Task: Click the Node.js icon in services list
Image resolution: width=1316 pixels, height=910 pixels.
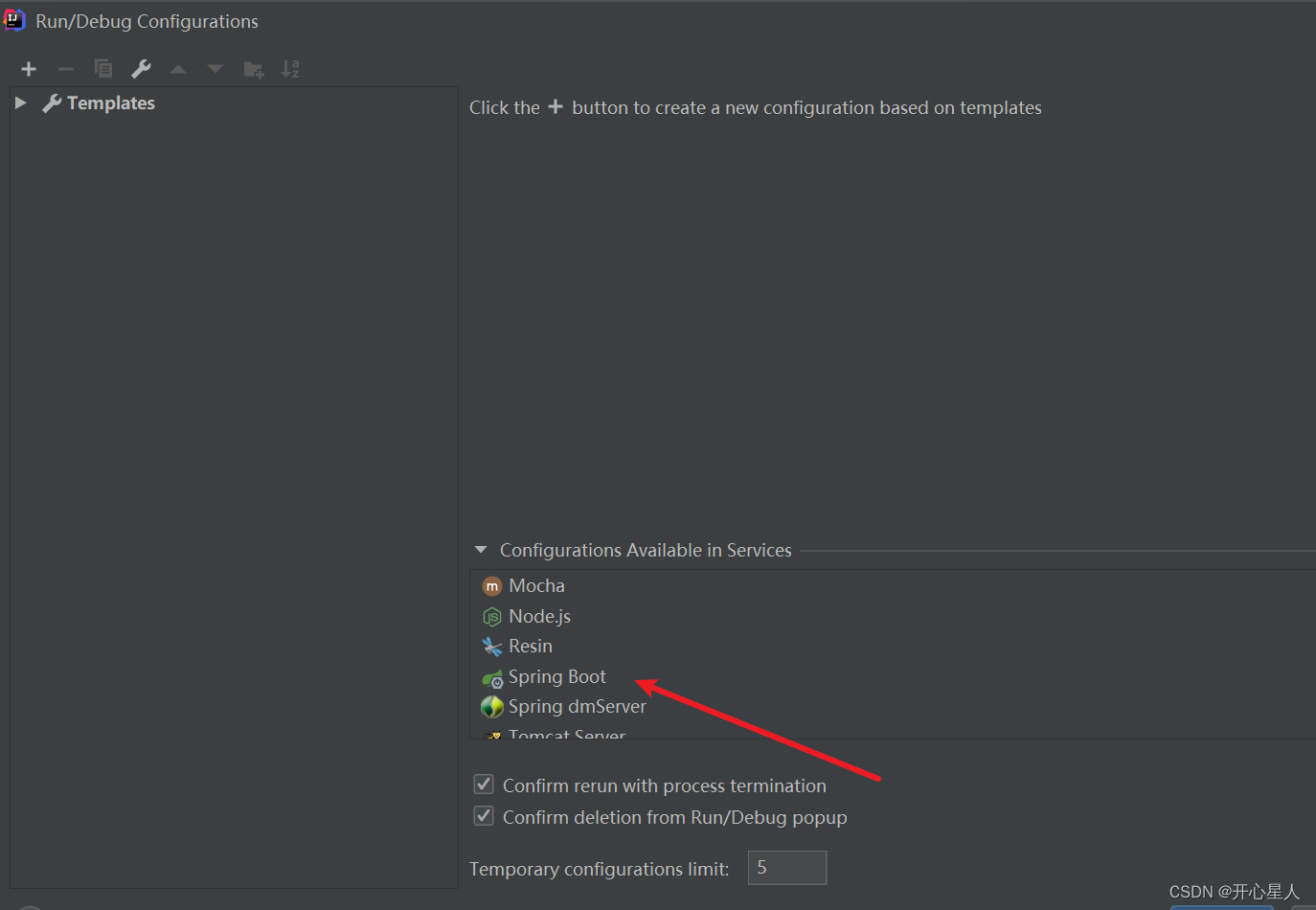Action: [492, 617]
